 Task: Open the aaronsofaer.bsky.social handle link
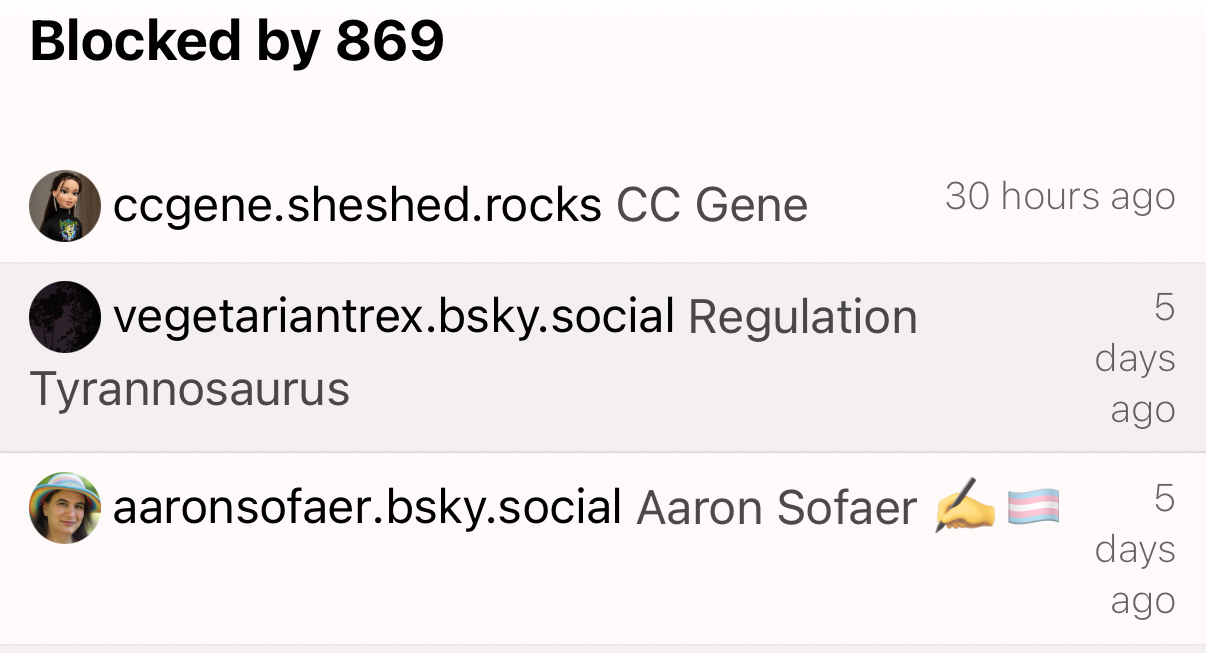(368, 508)
